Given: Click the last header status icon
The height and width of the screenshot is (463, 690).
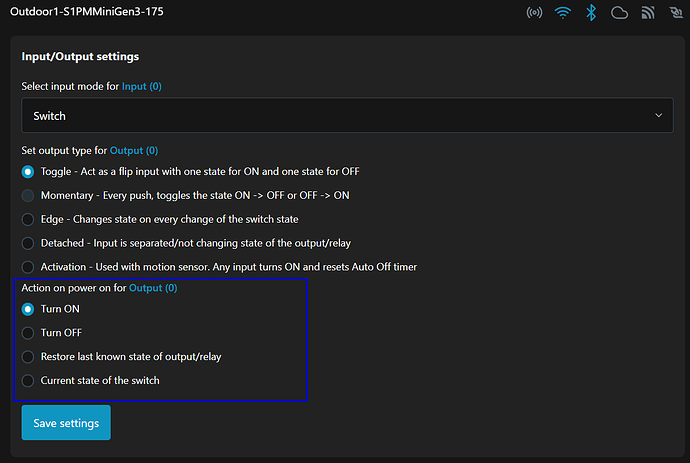Looking at the screenshot, I should point(675,13).
